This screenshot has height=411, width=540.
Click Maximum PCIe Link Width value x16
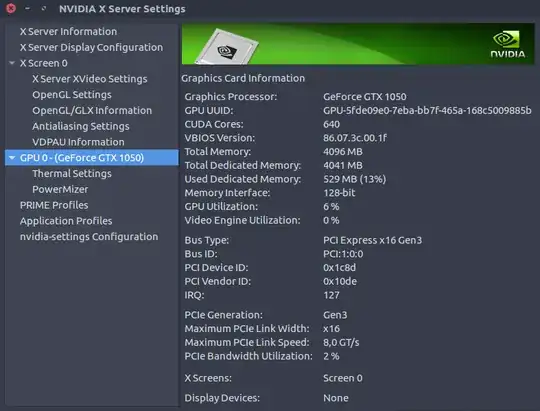coord(331,329)
